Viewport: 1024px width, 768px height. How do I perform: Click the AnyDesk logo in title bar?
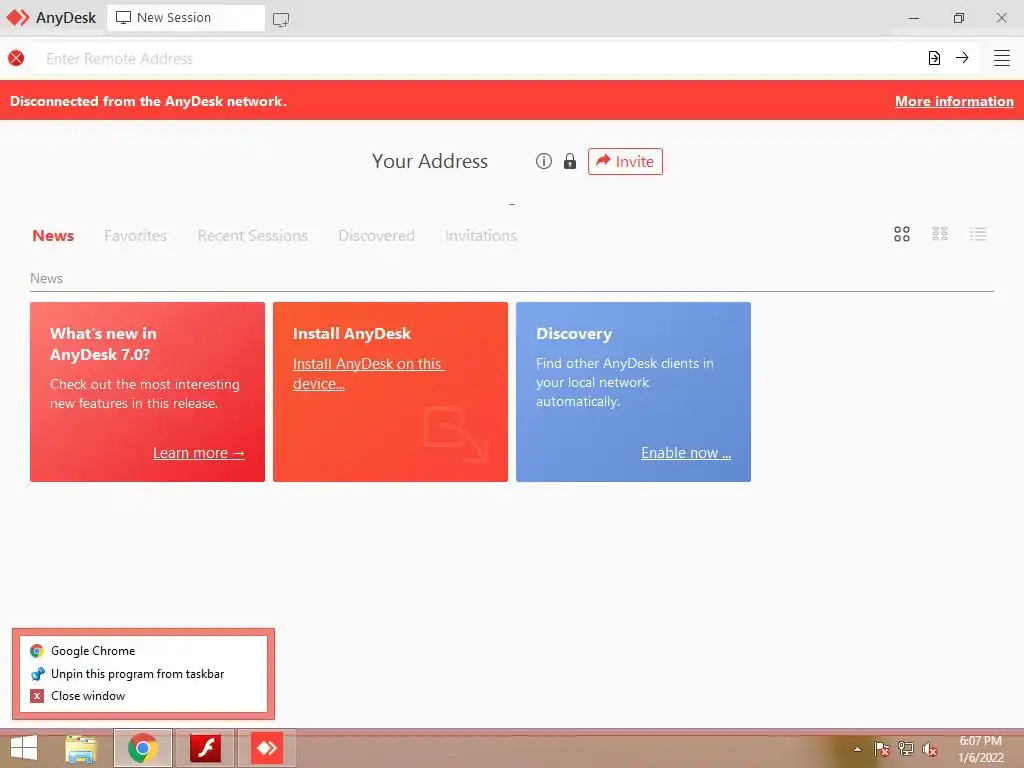(x=18, y=18)
